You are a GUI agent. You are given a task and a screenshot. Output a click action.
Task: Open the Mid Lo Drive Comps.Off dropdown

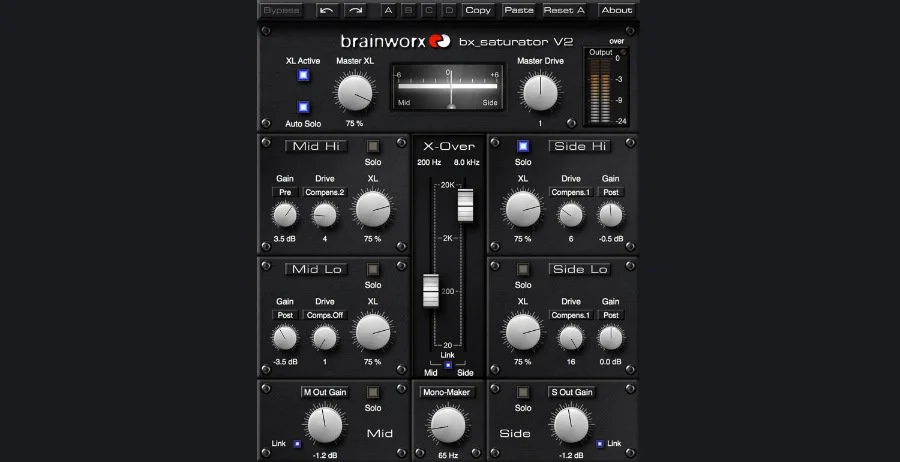click(324, 315)
